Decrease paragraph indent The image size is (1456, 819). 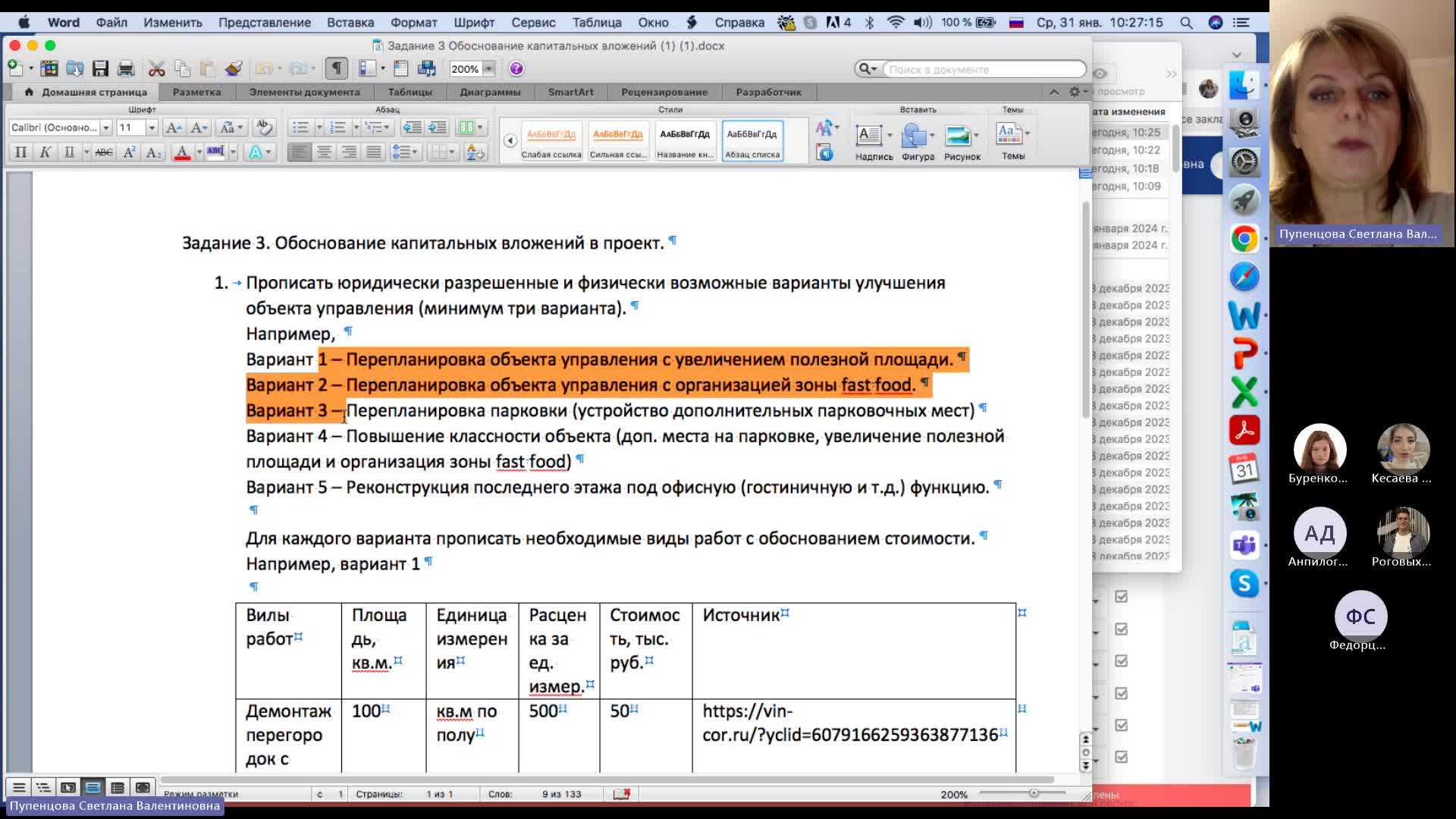tap(412, 127)
